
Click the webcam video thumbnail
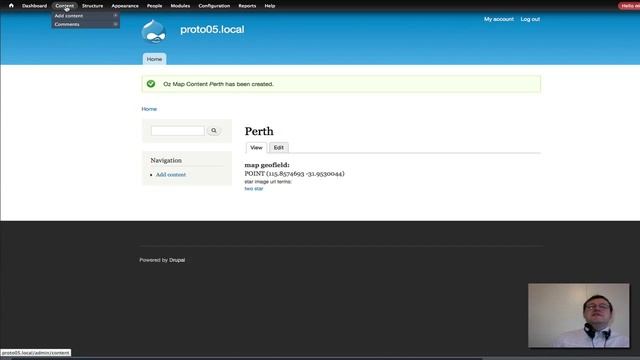point(578,316)
